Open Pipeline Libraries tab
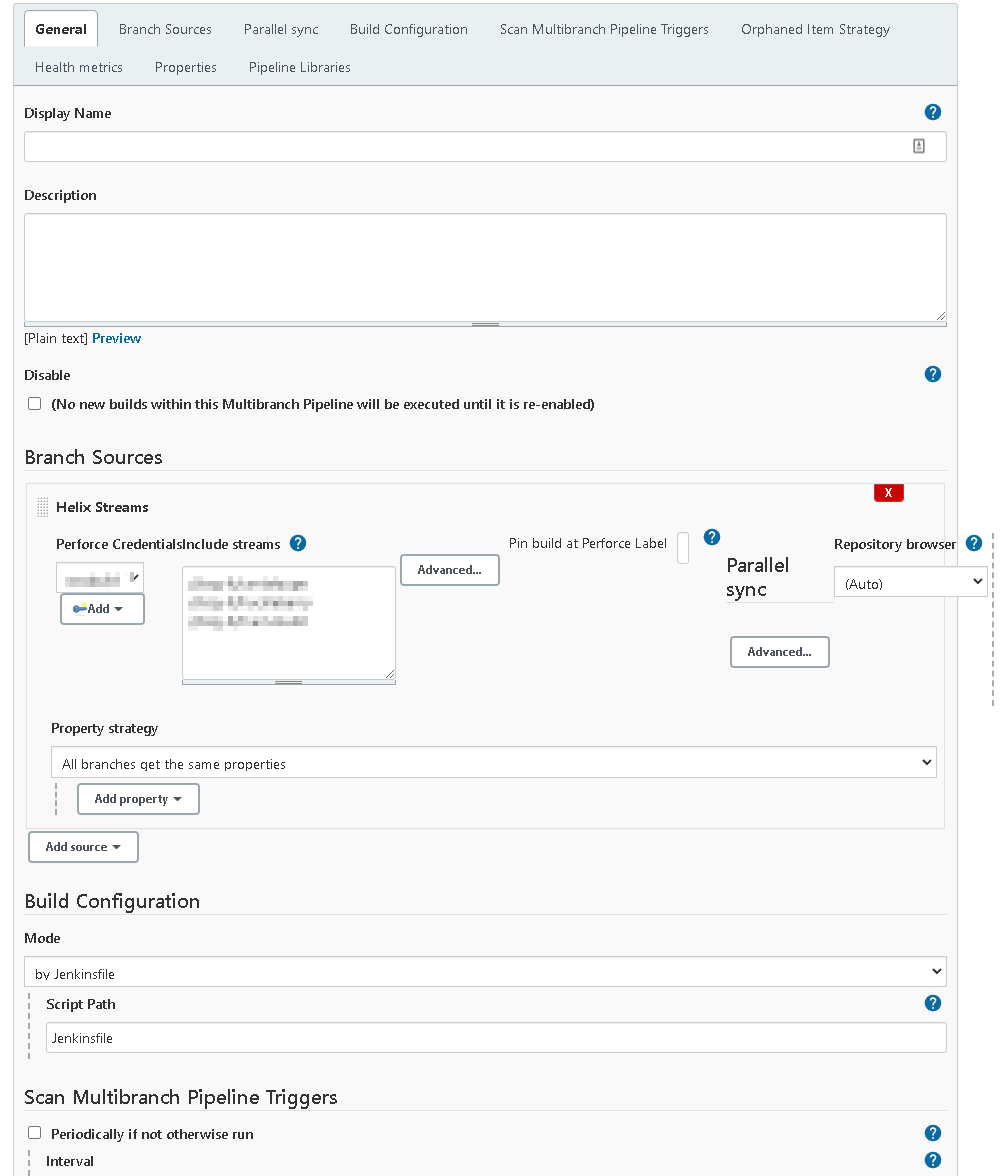 tap(299, 68)
